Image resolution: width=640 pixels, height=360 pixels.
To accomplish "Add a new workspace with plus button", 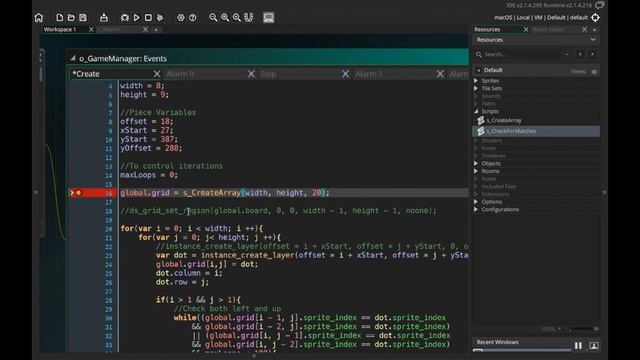I will point(156,30).
